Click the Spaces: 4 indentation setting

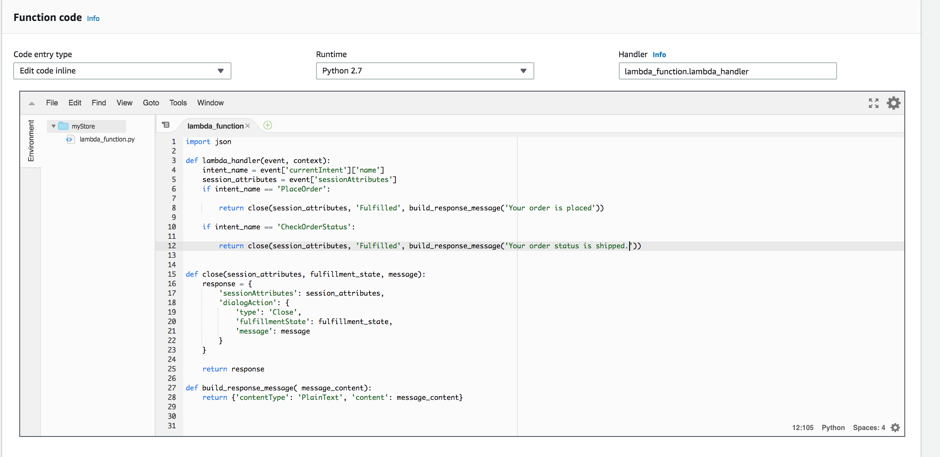click(868, 428)
